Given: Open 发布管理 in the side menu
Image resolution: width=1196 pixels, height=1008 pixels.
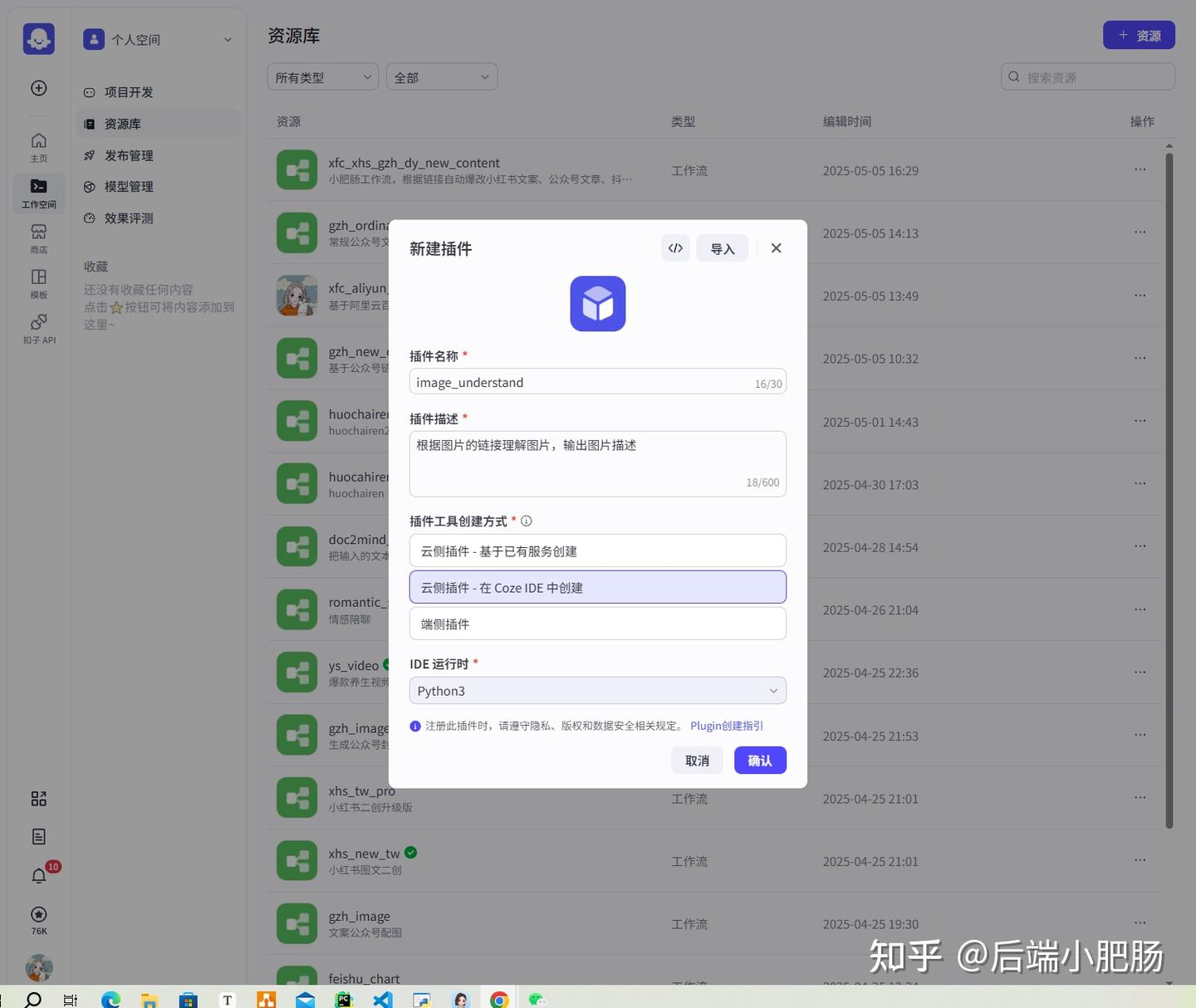Looking at the screenshot, I should 158,155.
